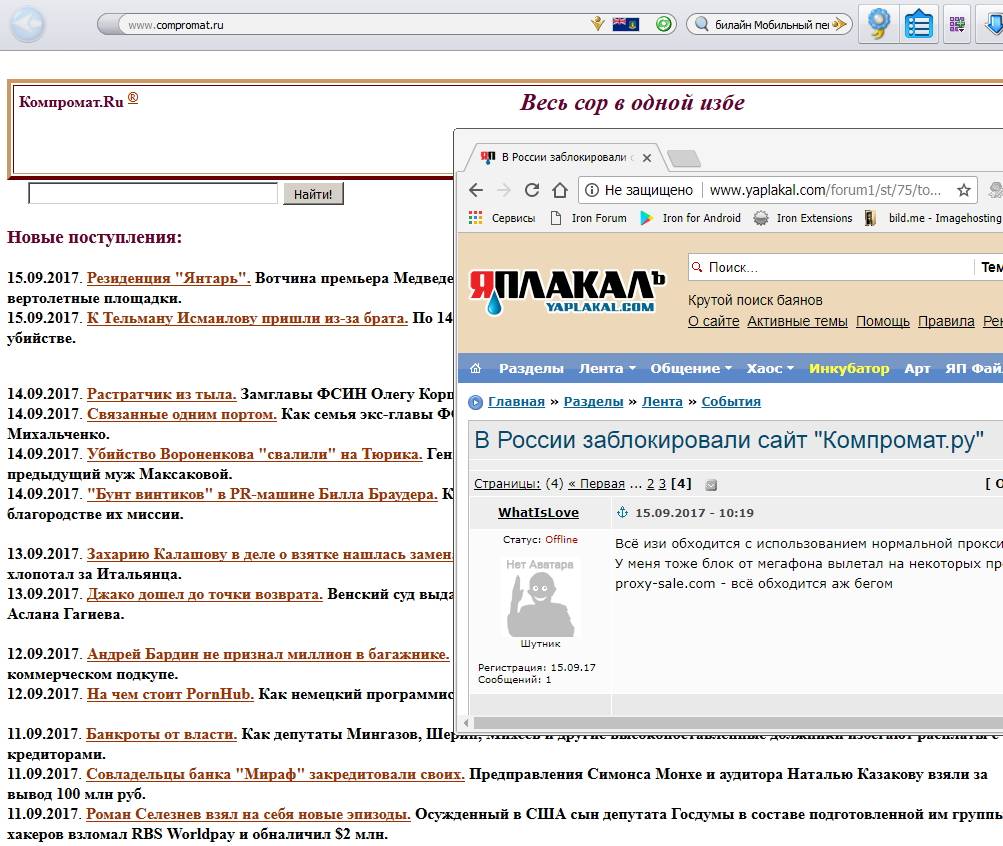This screenshot has width=1003, height=846.
Task: Submit search with the yellow go arrow
Action: point(839,24)
